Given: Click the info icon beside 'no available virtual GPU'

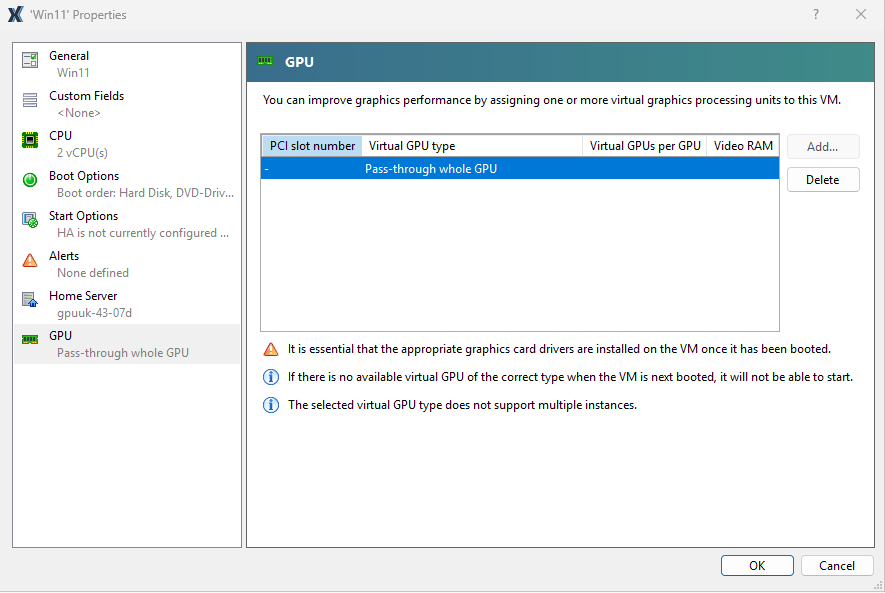Looking at the screenshot, I should (x=271, y=377).
